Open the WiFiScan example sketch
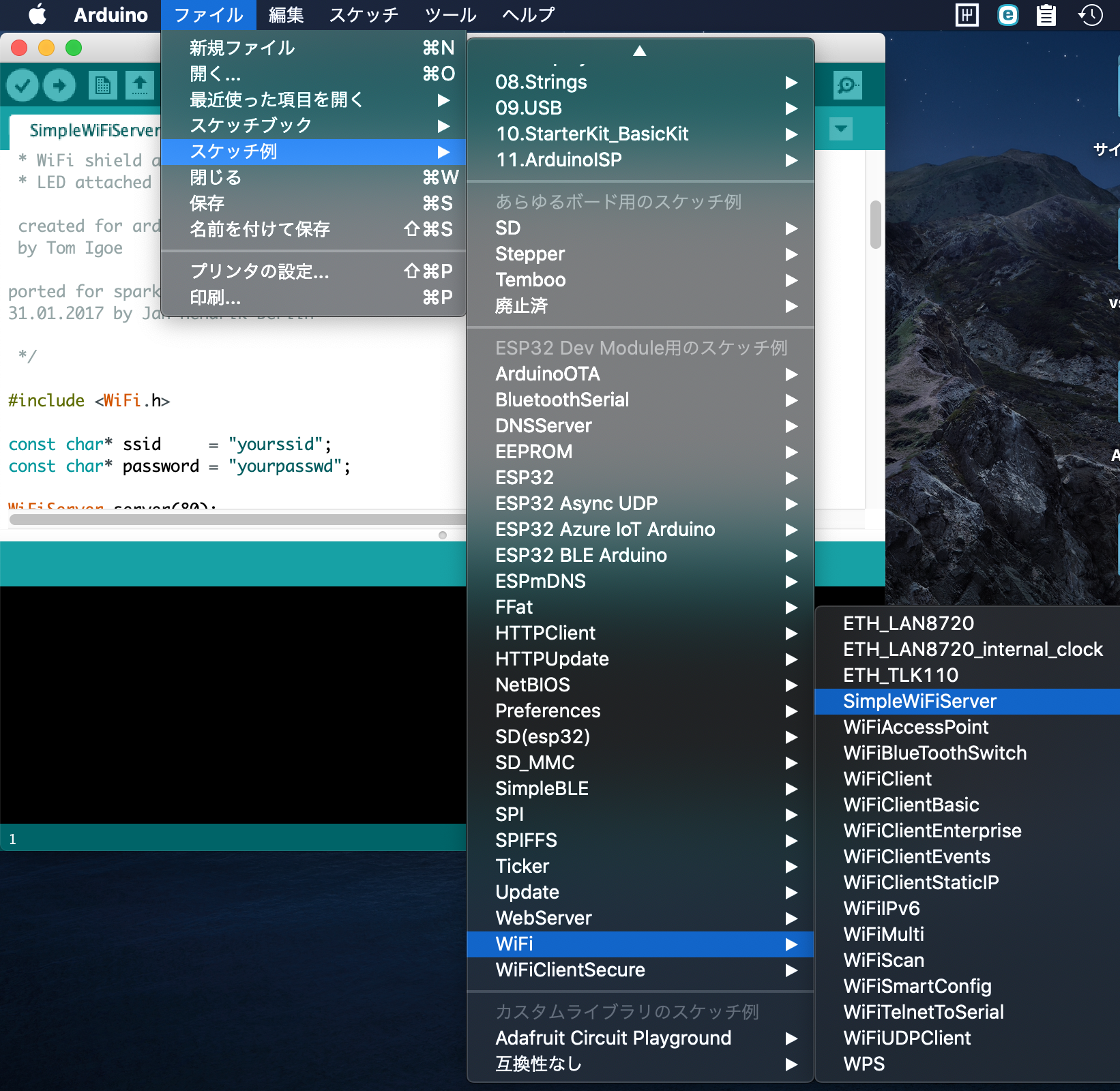The height and width of the screenshot is (1091, 1120). [x=883, y=960]
